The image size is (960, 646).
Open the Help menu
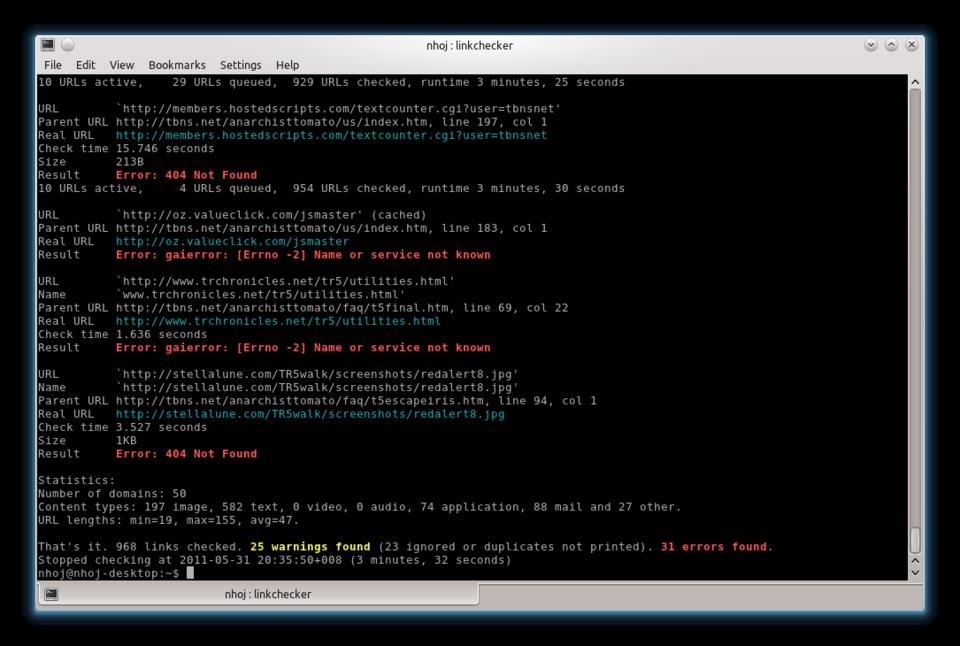(287, 65)
